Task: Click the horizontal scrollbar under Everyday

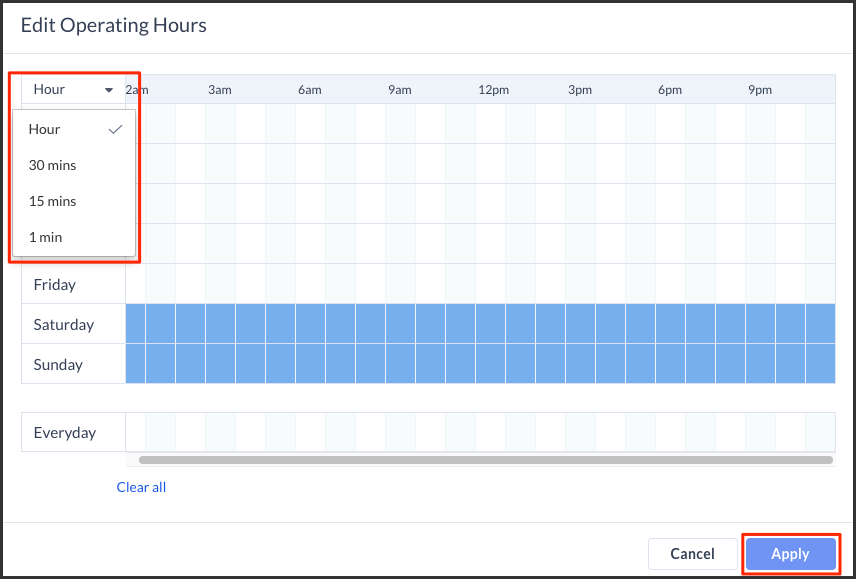Action: point(485,460)
